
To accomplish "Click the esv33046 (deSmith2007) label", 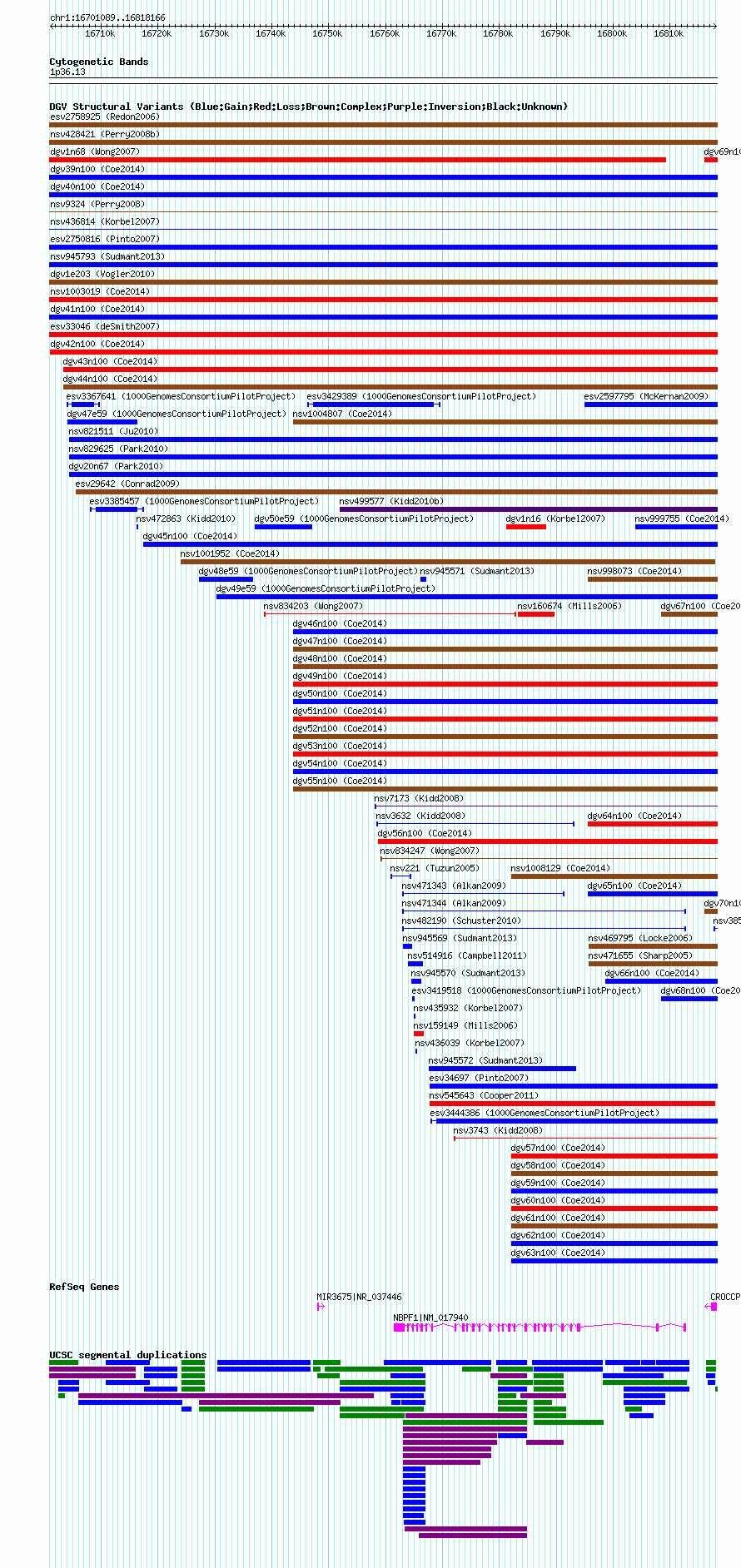I will coord(104,326).
